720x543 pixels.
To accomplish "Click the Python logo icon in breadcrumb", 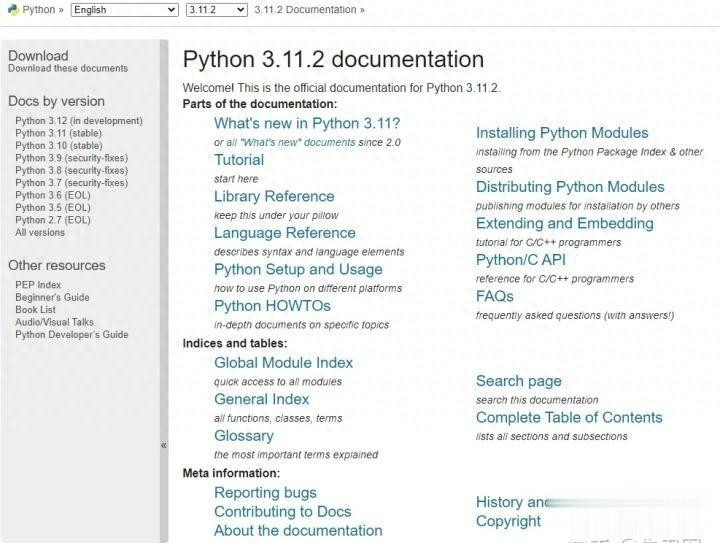I will 13,10.
